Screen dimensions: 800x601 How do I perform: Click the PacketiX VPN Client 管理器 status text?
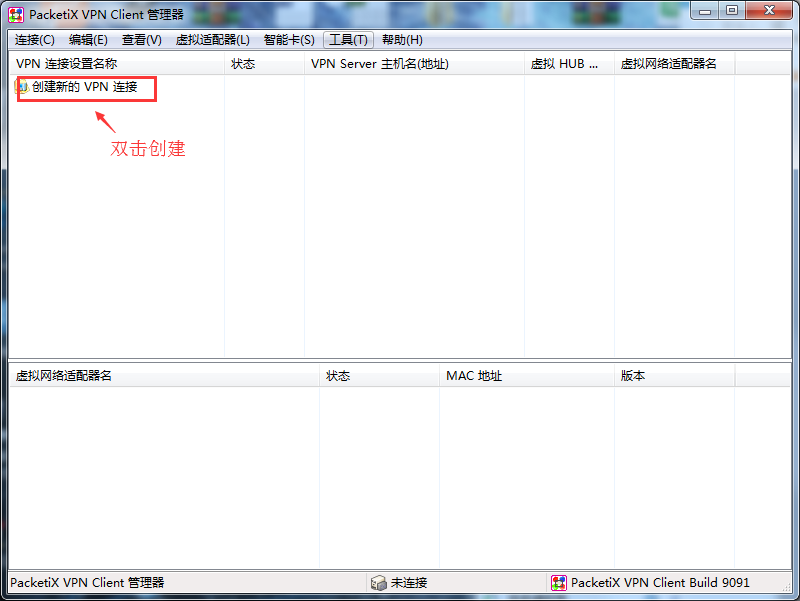tap(87, 583)
